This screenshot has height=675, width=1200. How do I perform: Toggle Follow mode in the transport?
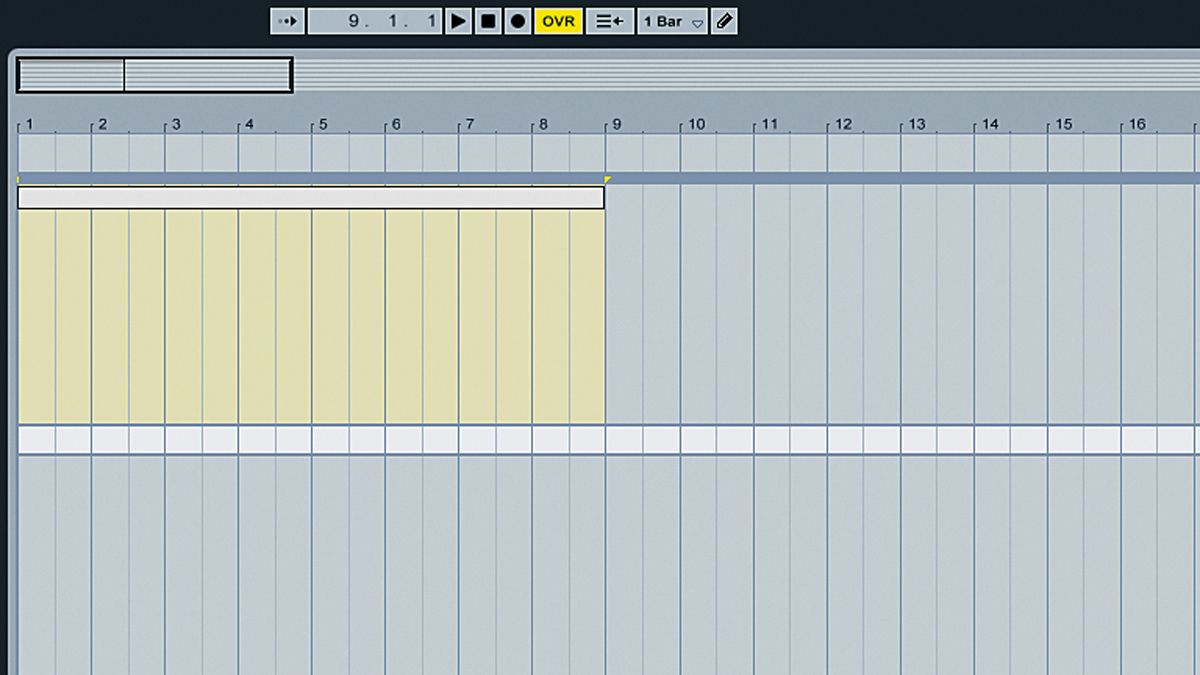coord(287,20)
